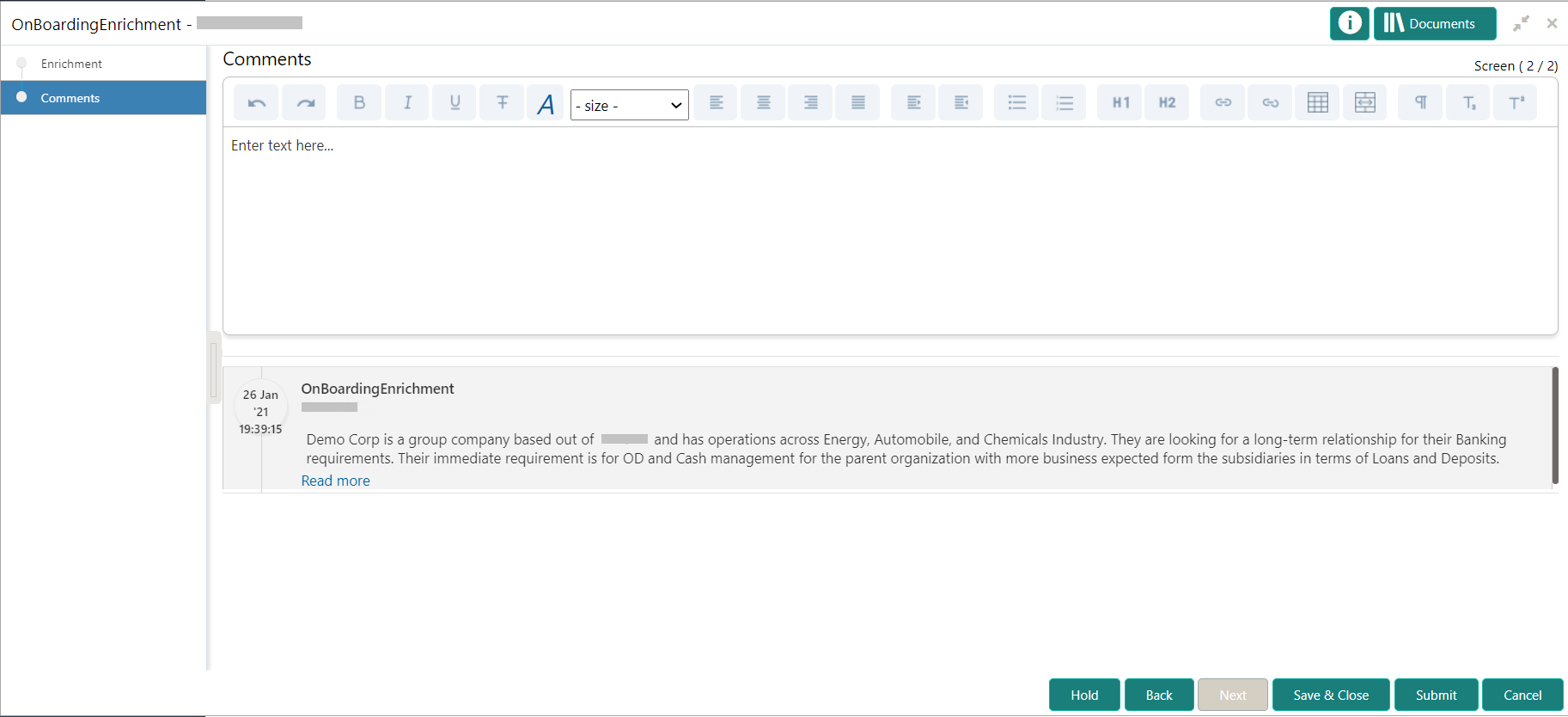
Task: Align text right
Action: point(810,103)
